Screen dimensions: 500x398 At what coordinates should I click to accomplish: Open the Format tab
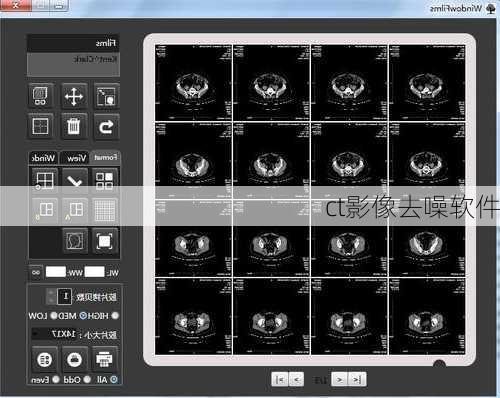point(105,158)
